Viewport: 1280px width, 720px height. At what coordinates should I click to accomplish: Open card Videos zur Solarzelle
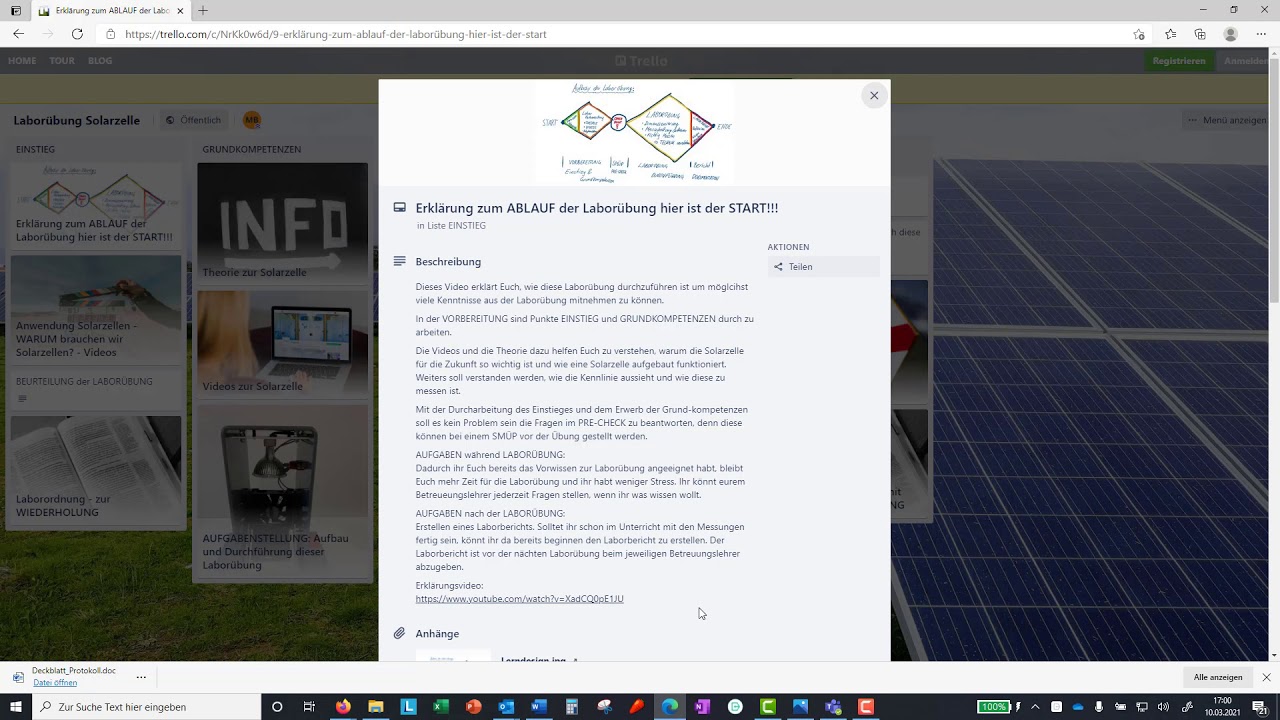coord(282,343)
